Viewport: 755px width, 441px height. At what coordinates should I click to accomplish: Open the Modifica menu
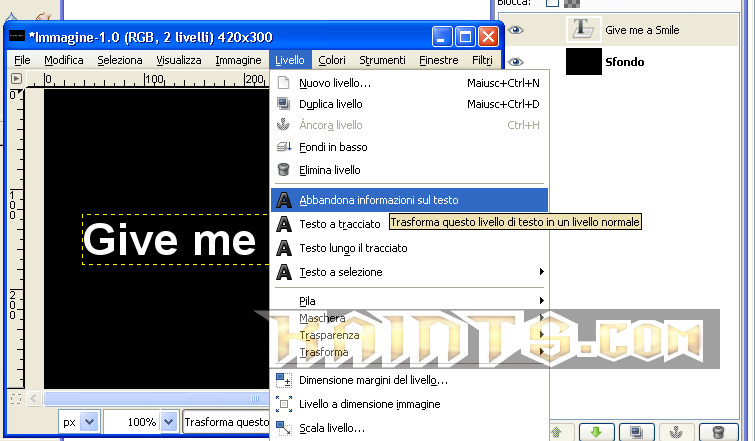(x=64, y=60)
